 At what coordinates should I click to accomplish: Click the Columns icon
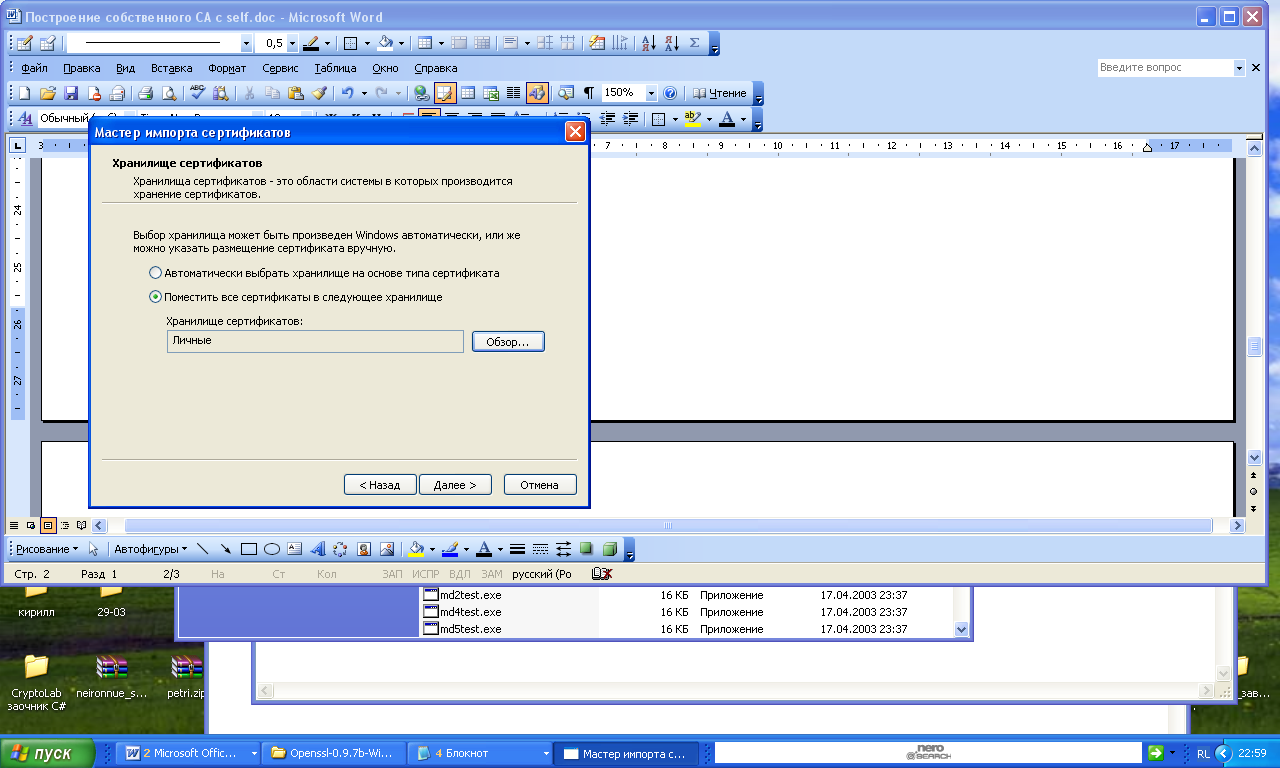[514, 93]
